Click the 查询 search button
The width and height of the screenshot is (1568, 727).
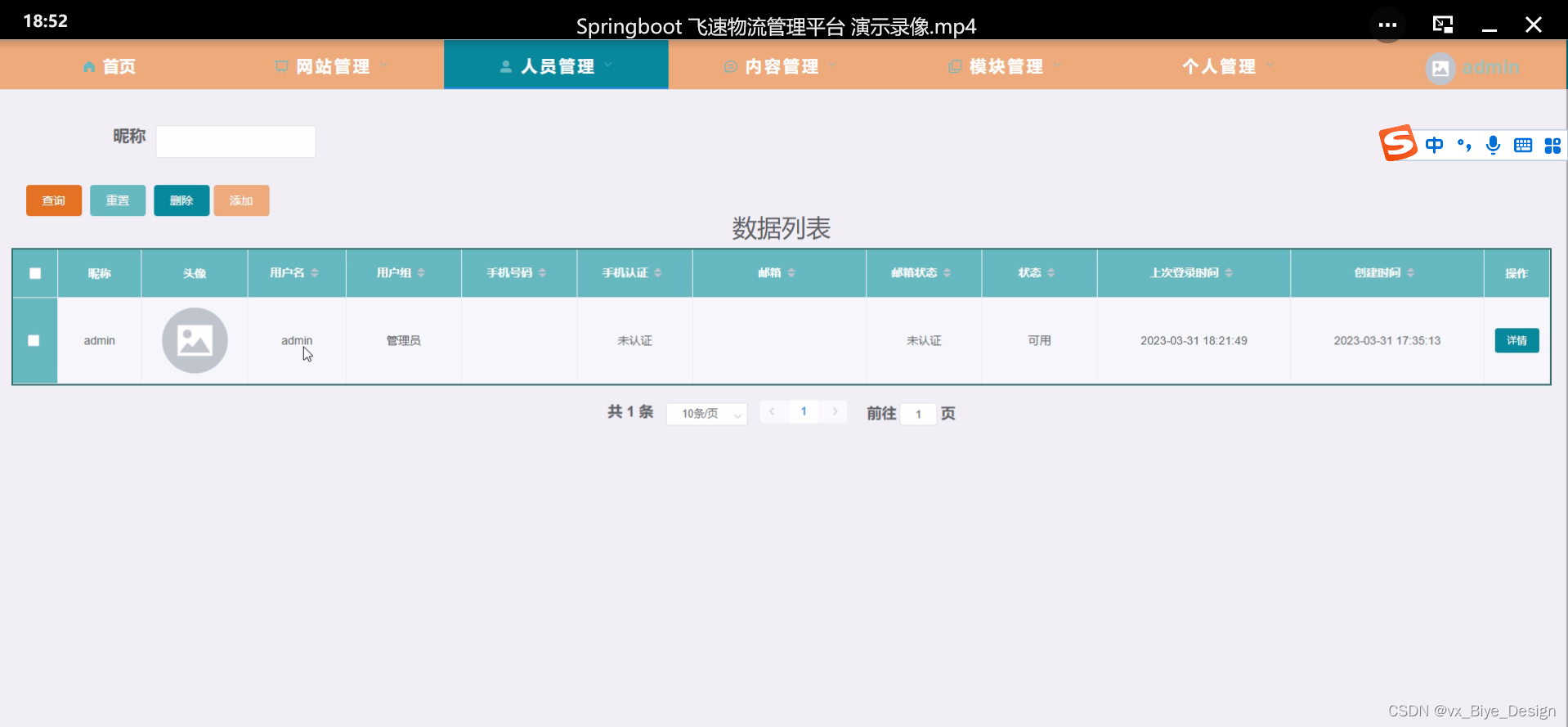[x=54, y=200]
